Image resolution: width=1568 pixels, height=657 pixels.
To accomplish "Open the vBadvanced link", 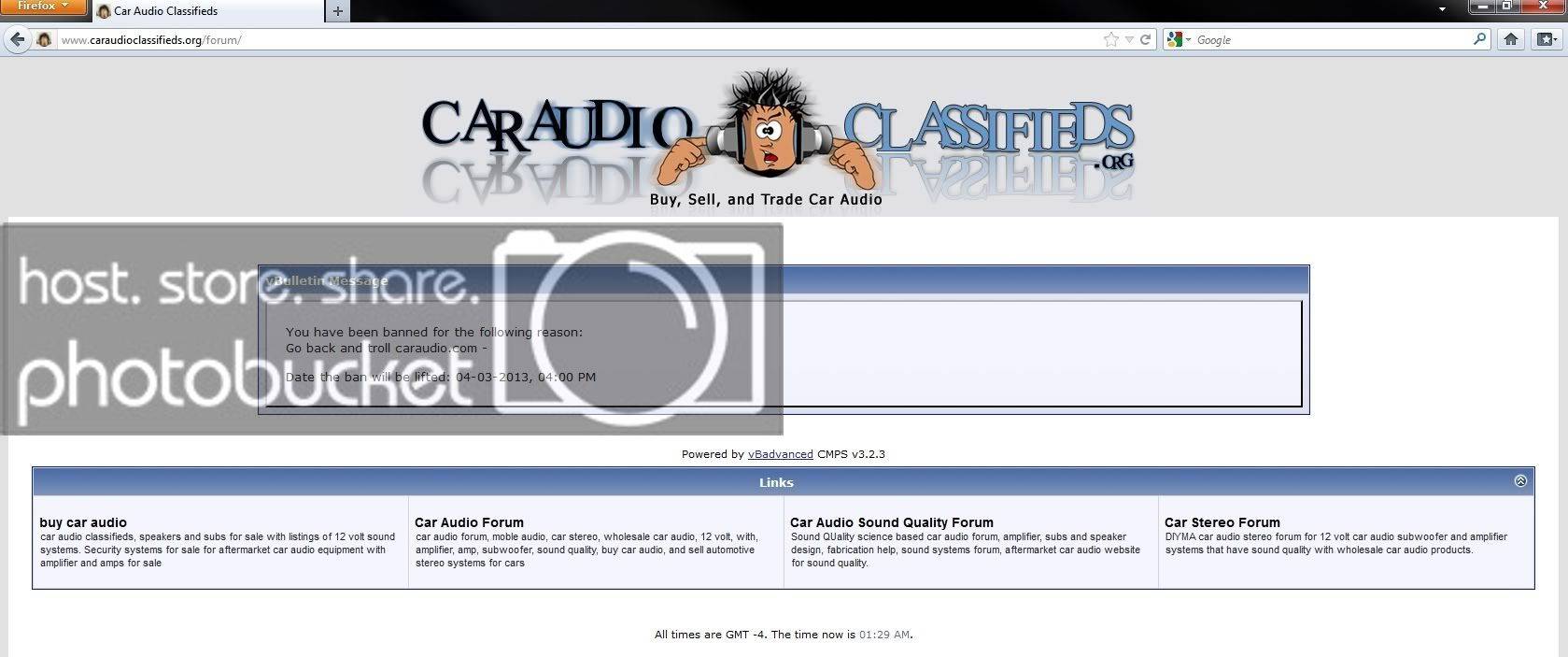I will pyautogui.click(x=780, y=454).
